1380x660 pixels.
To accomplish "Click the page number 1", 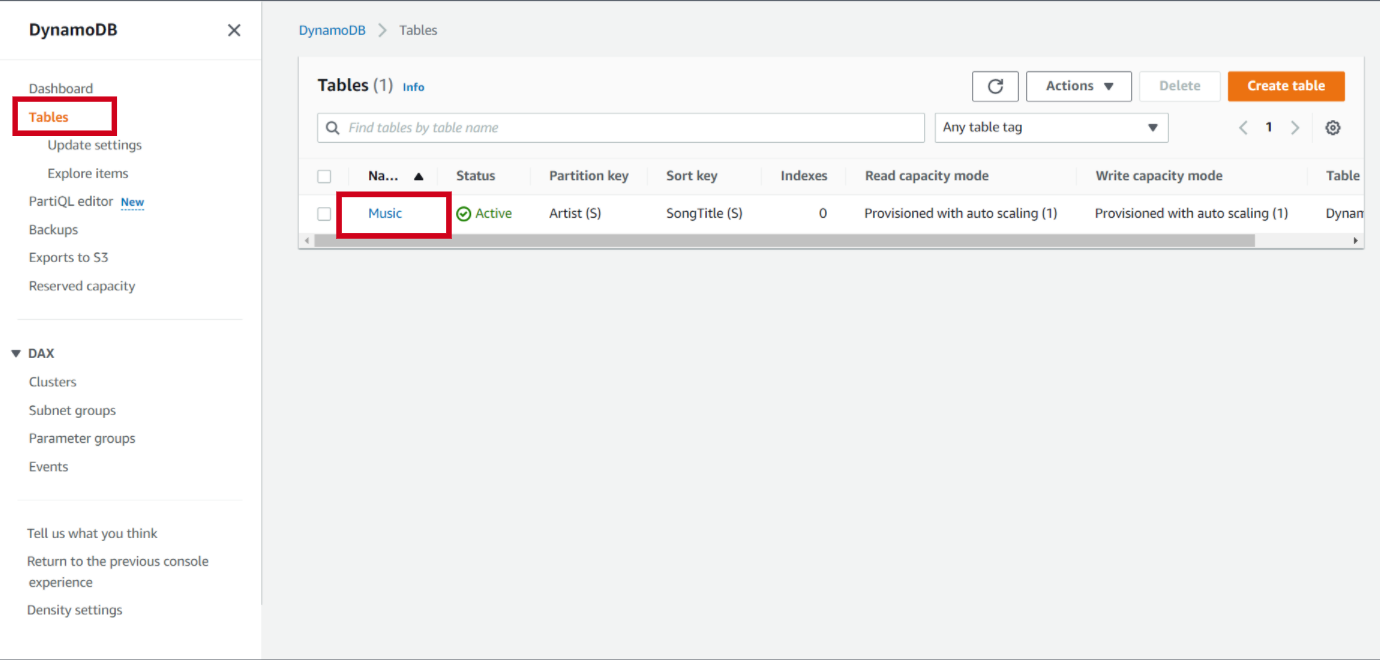I will pos(1269,128).
